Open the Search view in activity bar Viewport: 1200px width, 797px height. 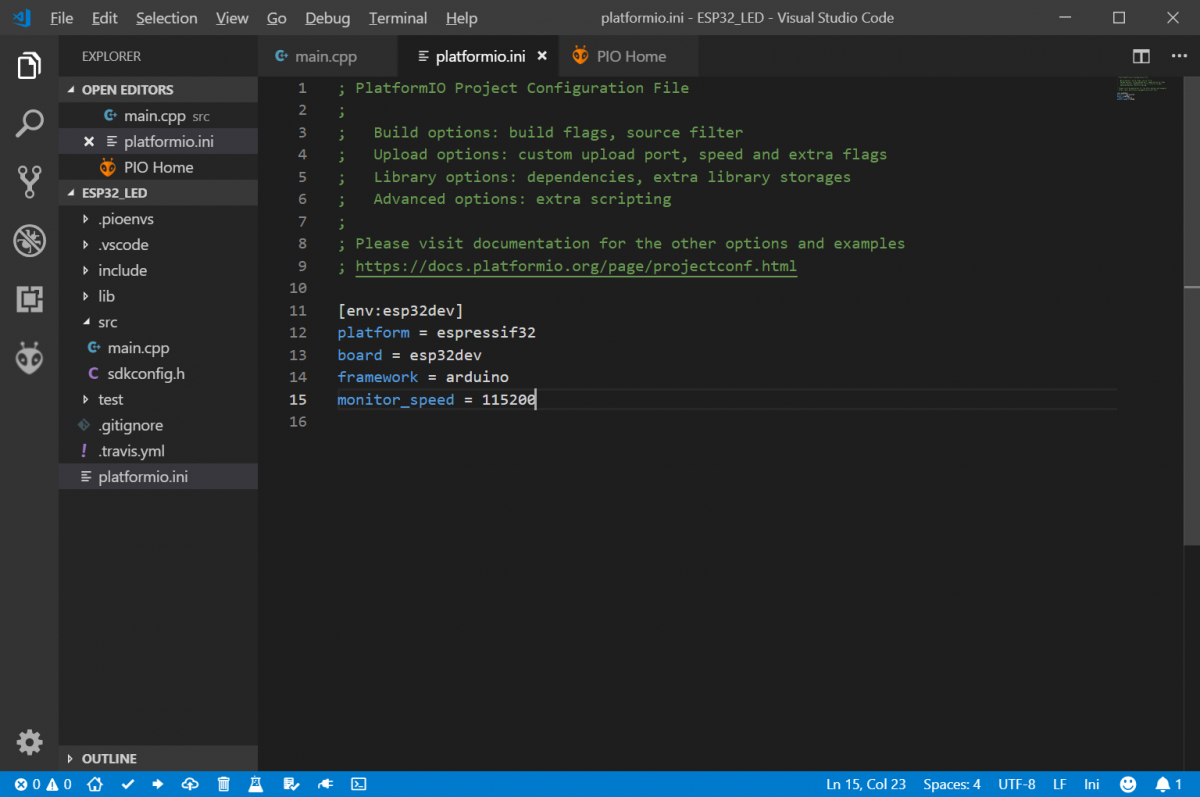[x=29, y=124]
